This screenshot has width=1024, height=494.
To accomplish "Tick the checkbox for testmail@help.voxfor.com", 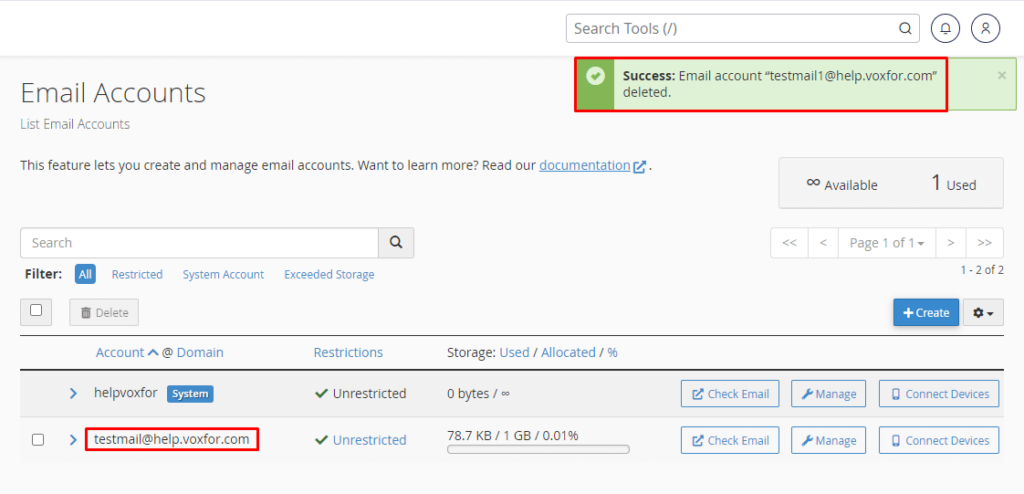I will click(x=38, y=440).
